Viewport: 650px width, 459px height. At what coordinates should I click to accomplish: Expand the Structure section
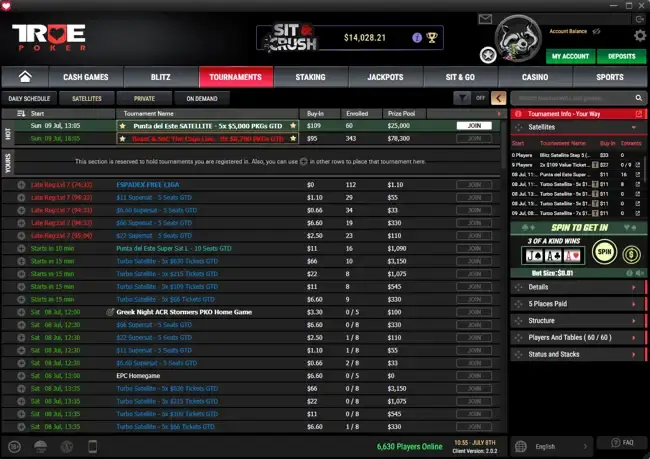(579, 321)
